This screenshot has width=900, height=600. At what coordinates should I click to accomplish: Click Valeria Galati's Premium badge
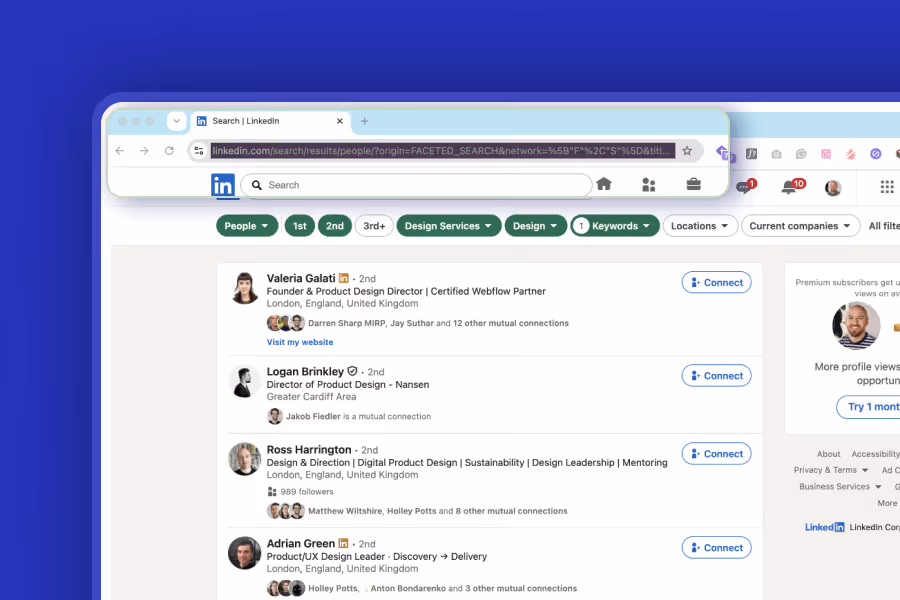pos(343,278)
